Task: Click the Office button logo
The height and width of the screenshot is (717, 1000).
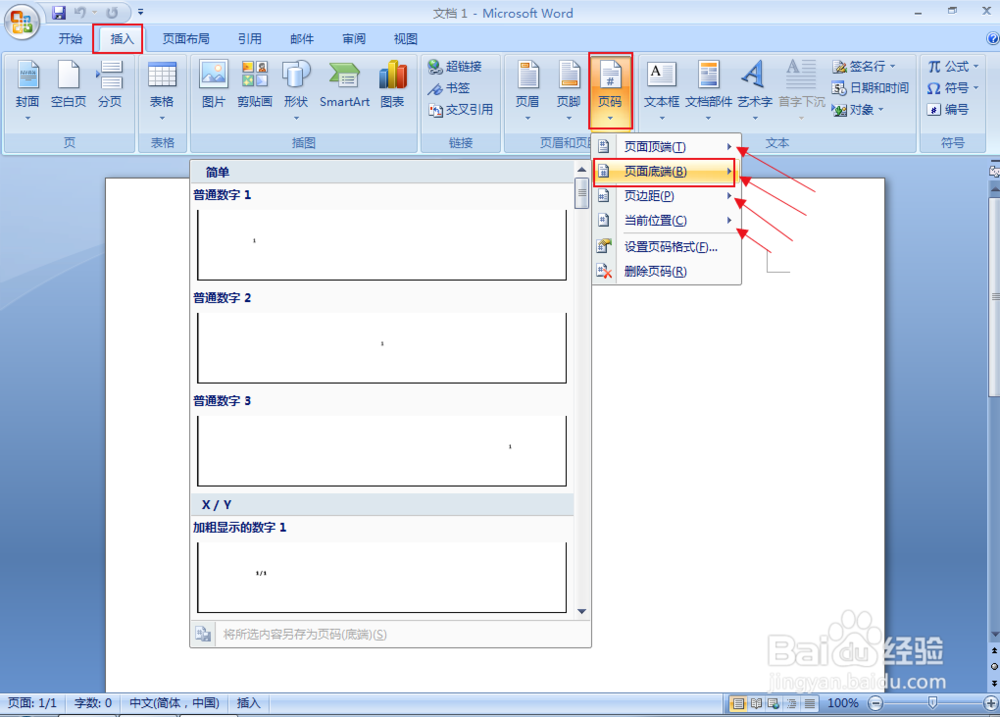Action: [21, 21]
